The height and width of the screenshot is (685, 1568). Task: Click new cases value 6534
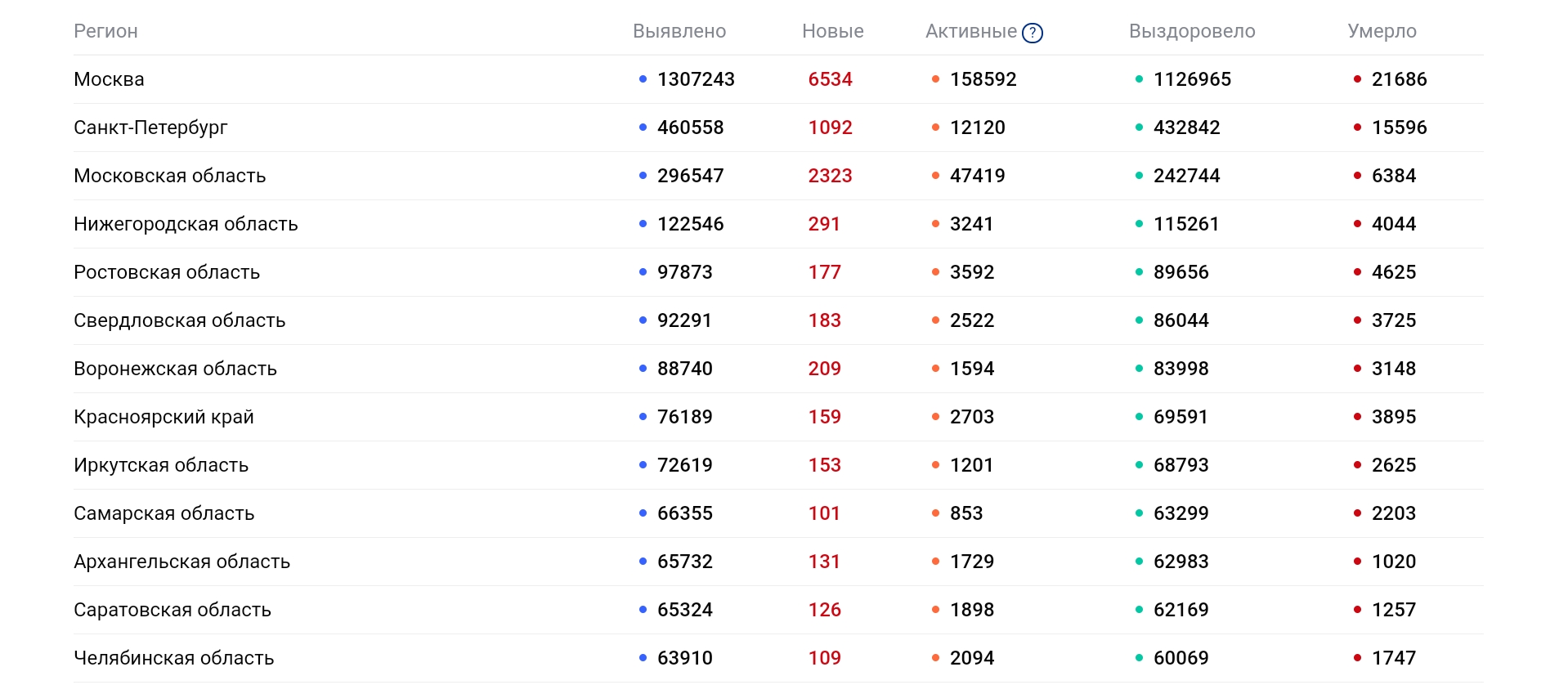[830, 79]
